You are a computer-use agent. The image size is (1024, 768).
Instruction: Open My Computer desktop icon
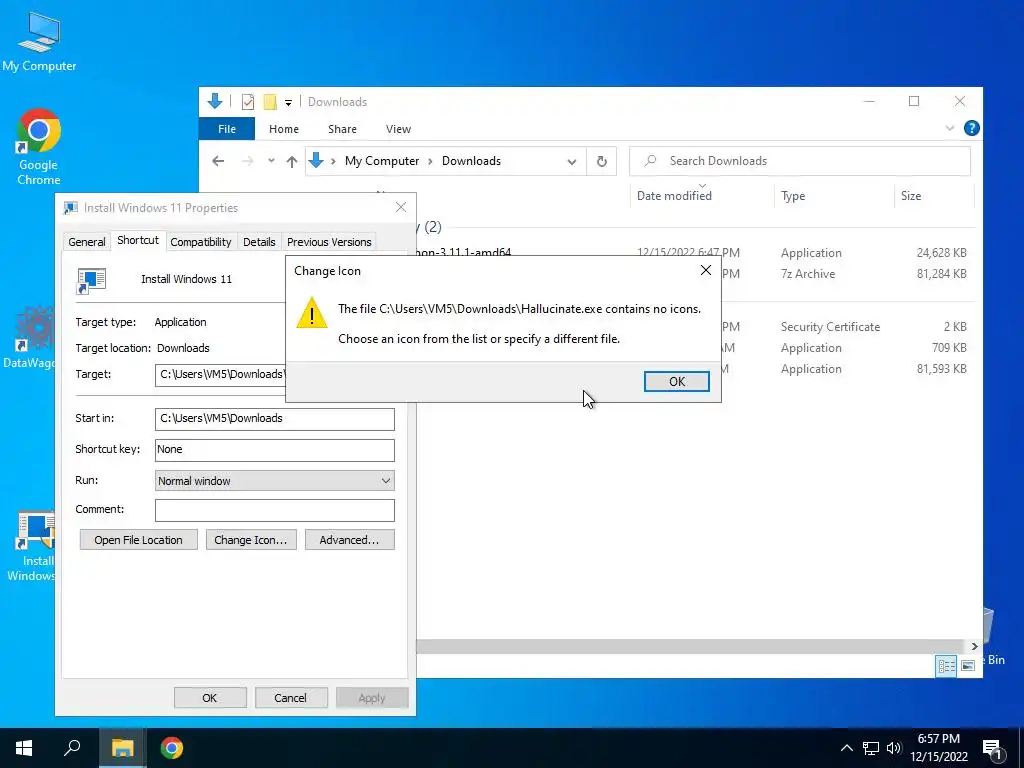click(x=39, y=40)
